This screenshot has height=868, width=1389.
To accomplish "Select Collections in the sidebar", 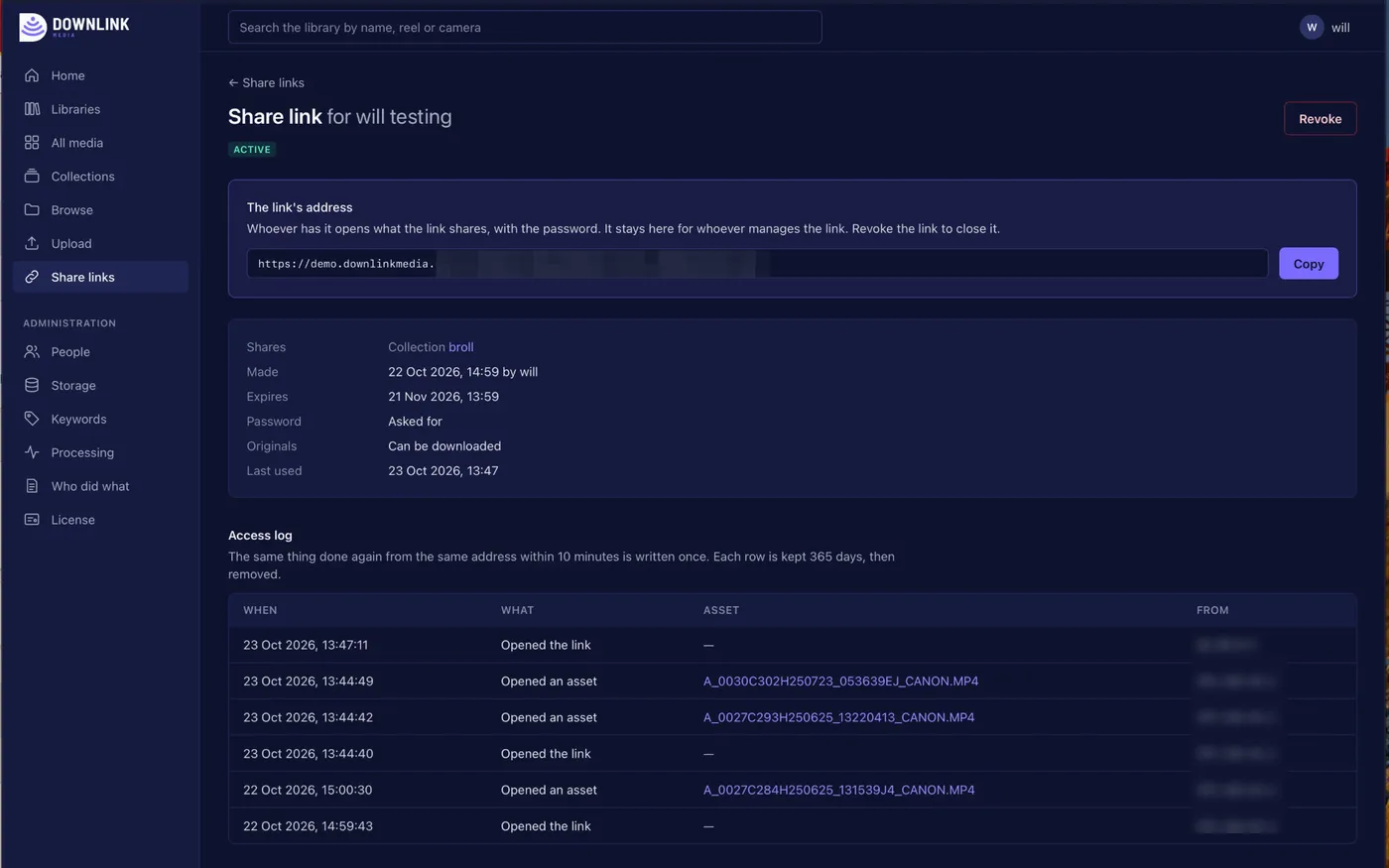I will tap(100, 177).
